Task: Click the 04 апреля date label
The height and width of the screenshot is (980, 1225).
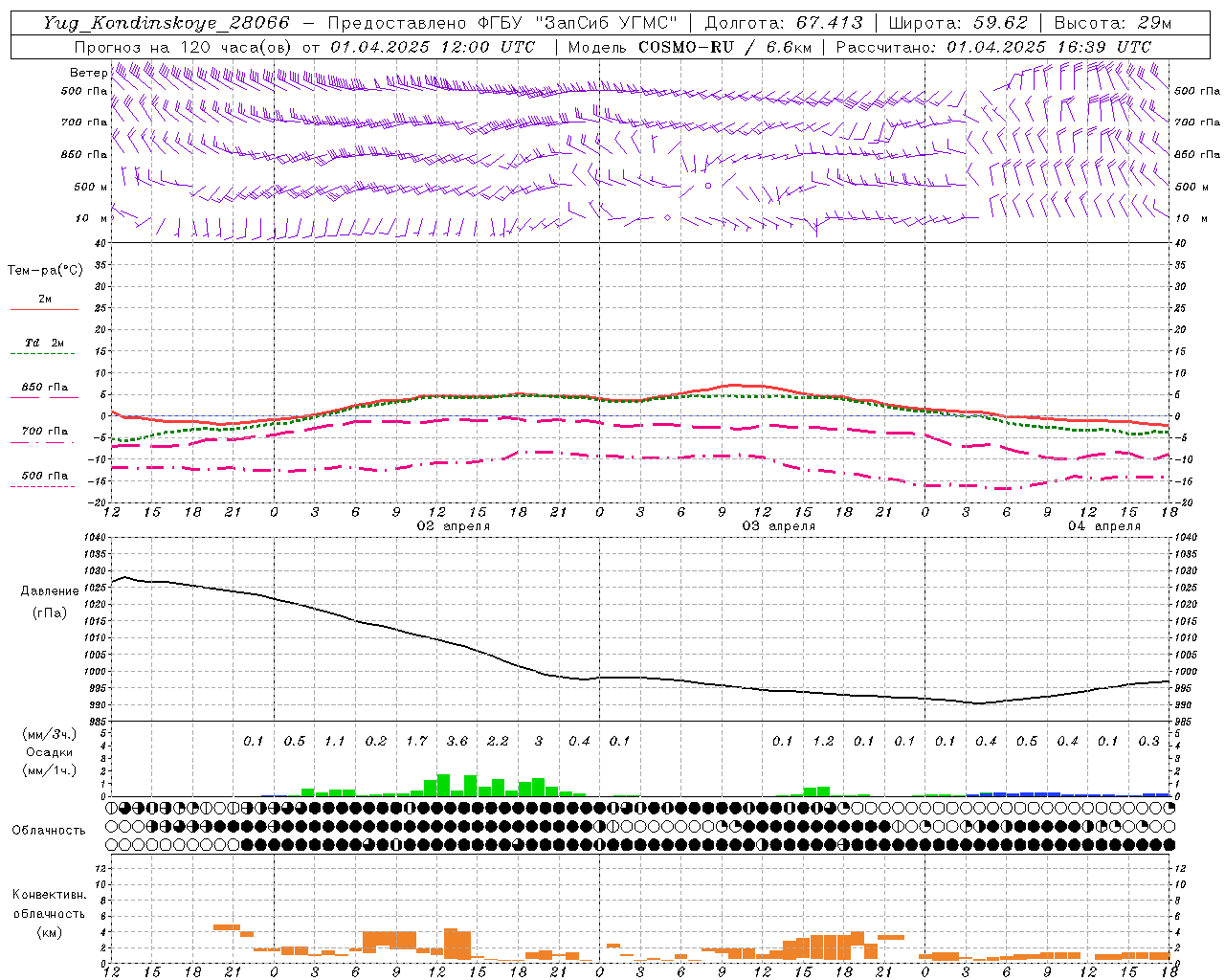Action: pyautogui.click(x=1104, y=526)
